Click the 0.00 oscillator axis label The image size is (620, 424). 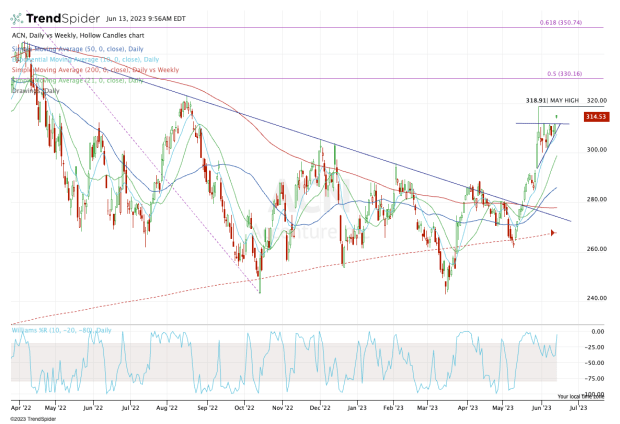coord(597,331)
